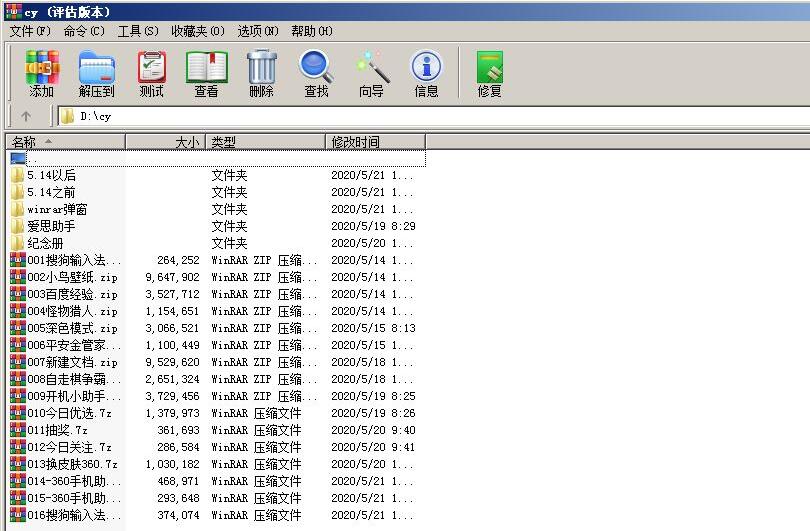Viewport: 810px width, 531px height.
Task: Sort by Modified time (修改时间) header
Action: pyautogui.click(x=376, y=142)
